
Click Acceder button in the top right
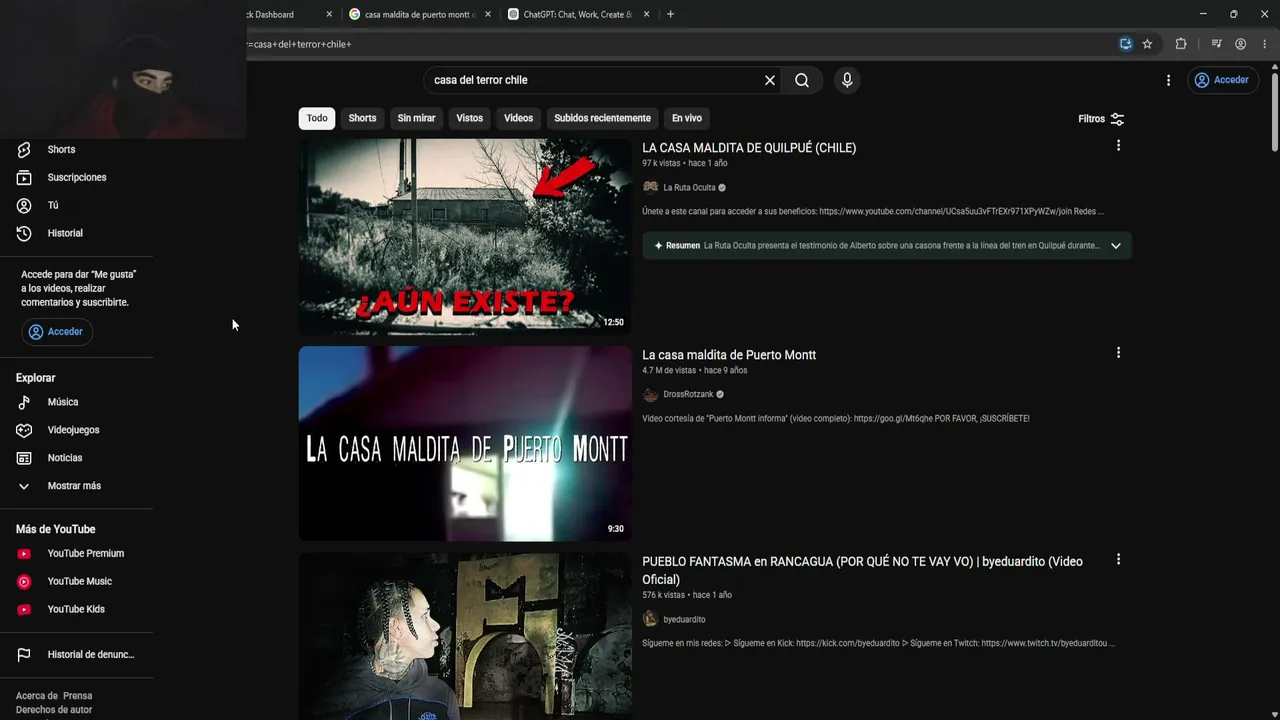point(1222,80)
